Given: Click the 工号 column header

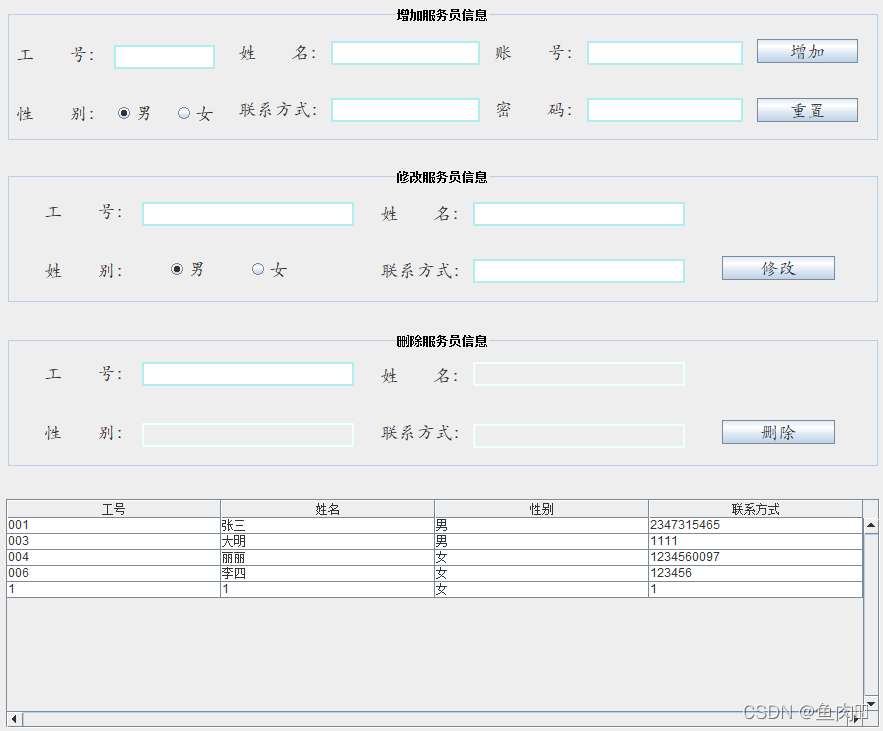Looking at the screenshot, I should coord(113,509).
